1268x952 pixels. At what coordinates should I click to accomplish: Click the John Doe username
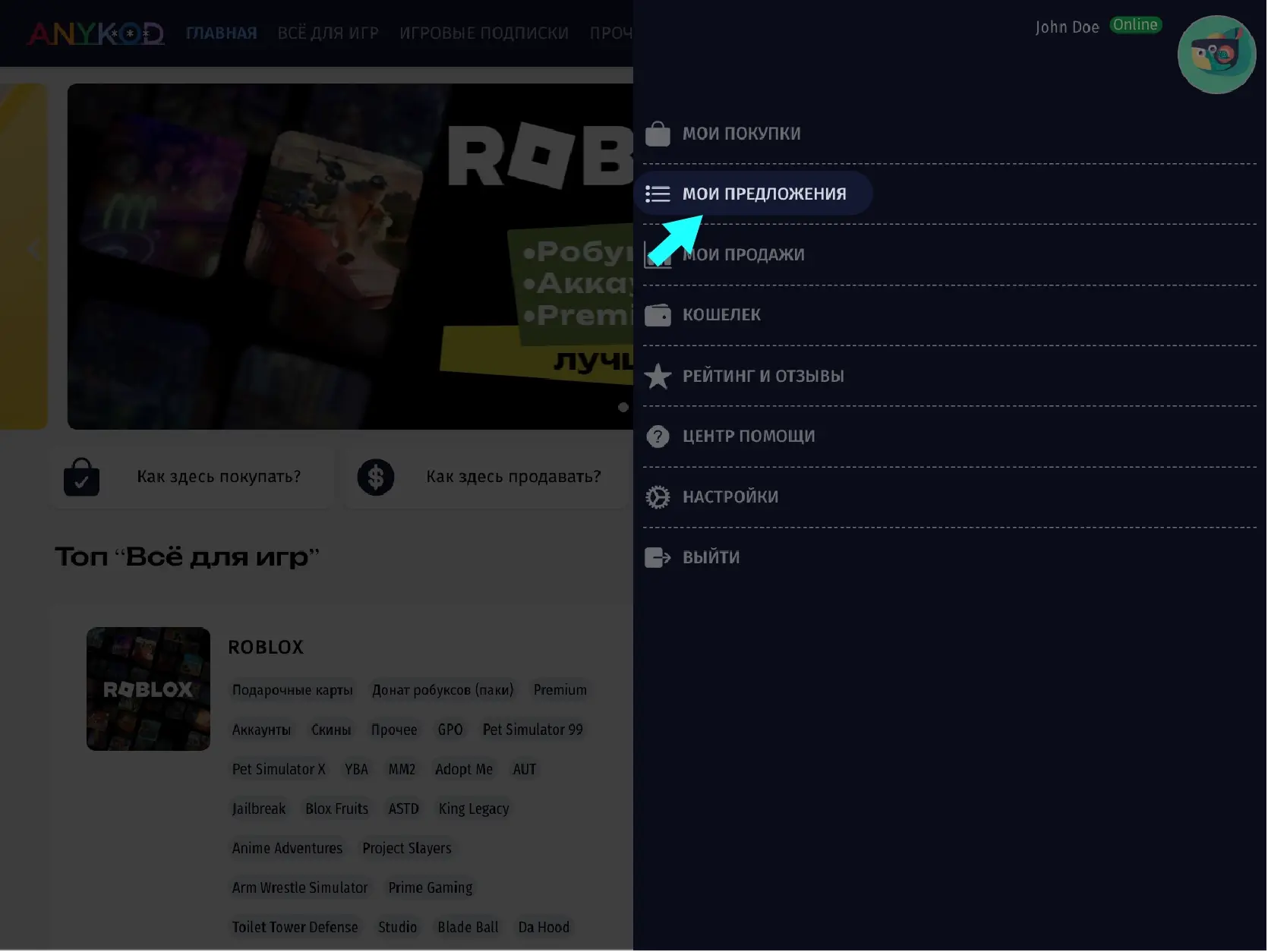tap(1067, 27)
